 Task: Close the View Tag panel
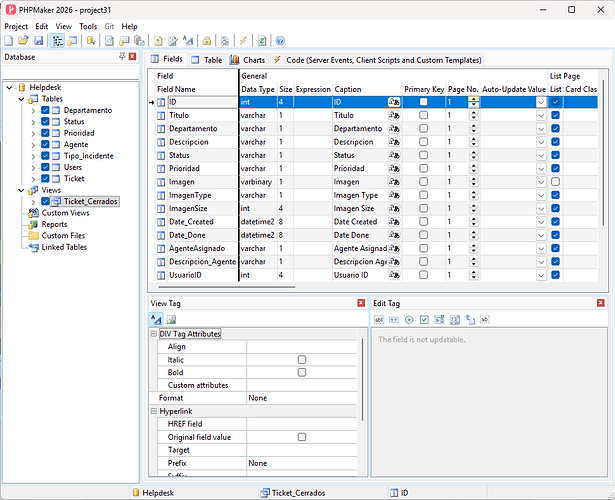tap(361, 303)
